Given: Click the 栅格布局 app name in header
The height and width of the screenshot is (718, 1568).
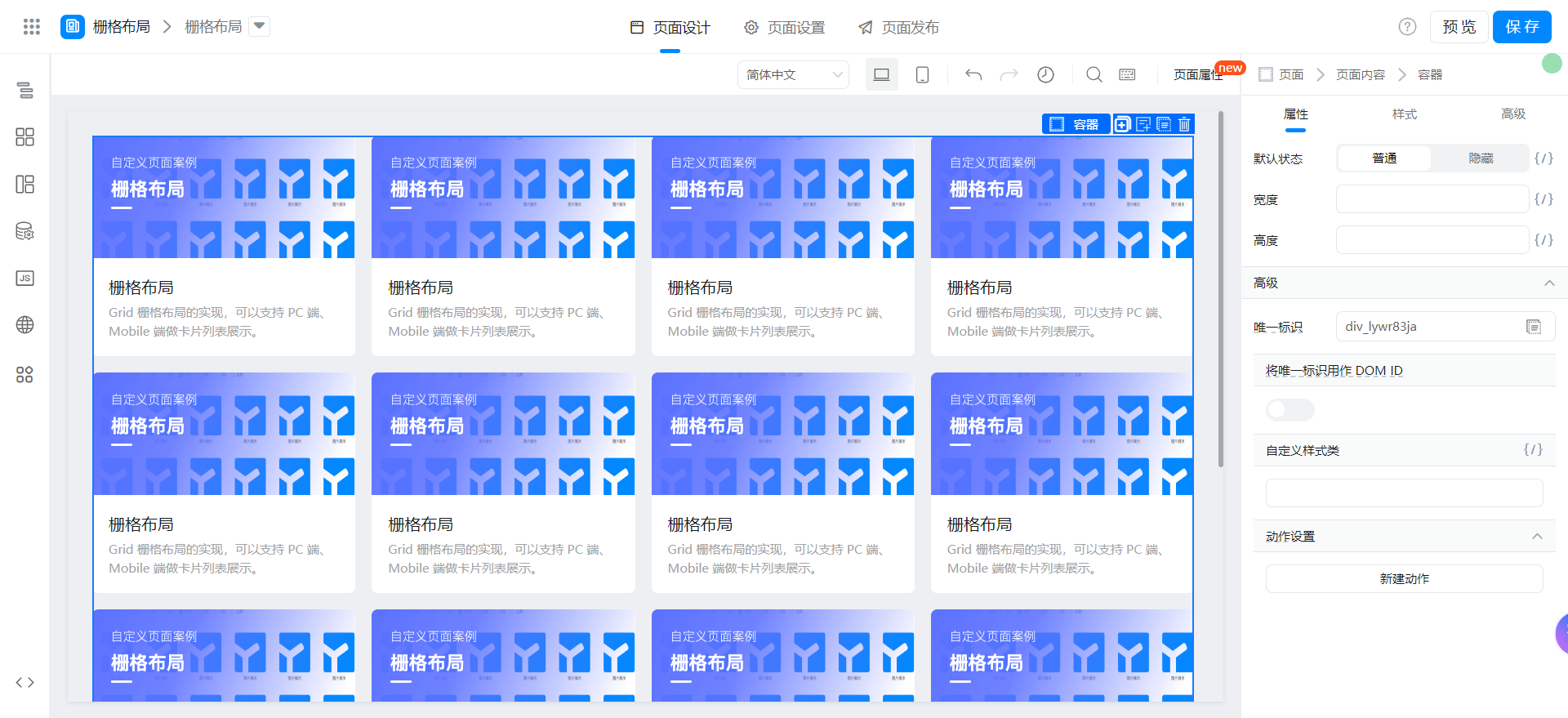Looking at the screenshot, I should (122, 27).
